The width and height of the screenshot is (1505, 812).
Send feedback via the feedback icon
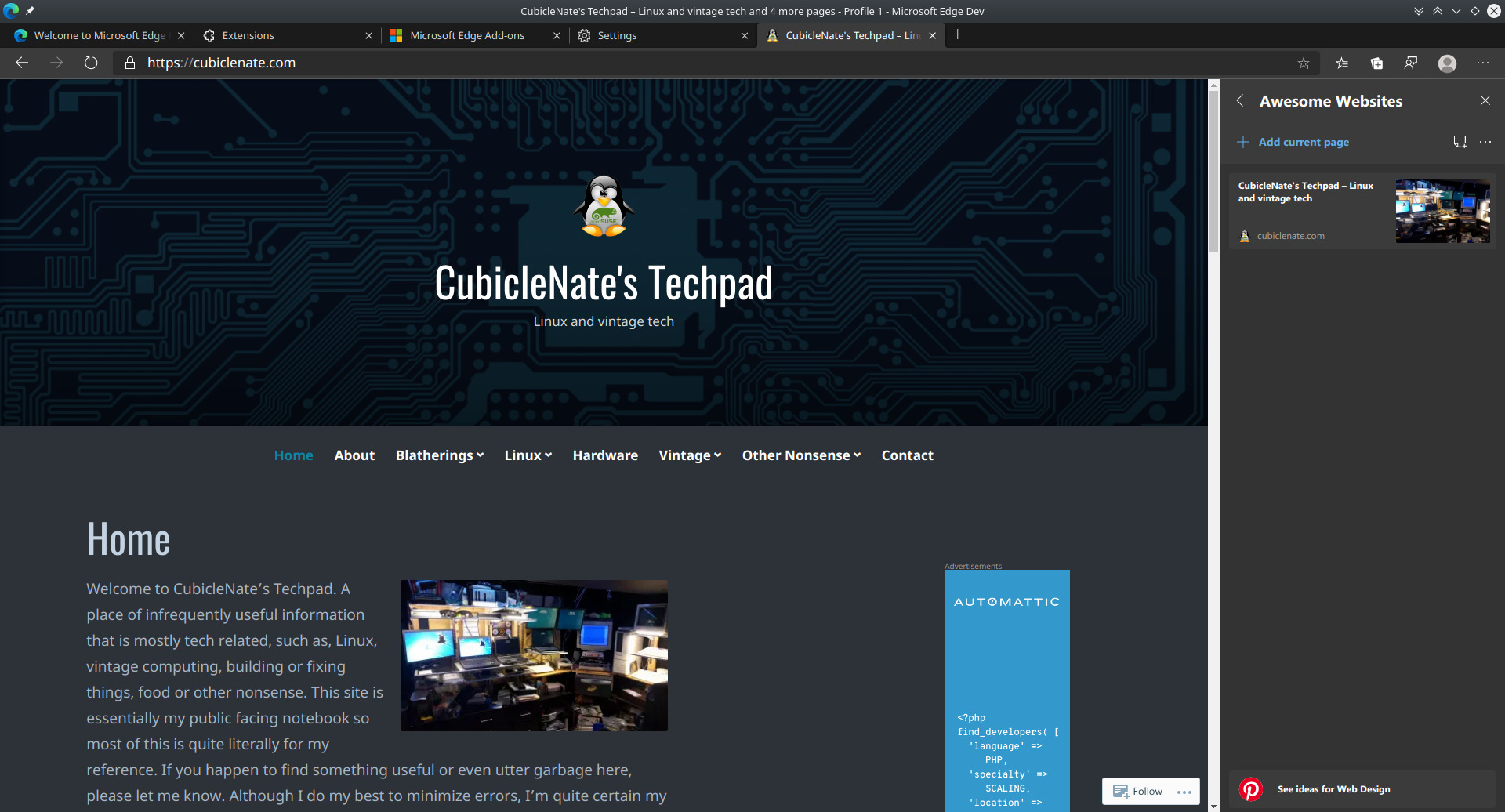pos(1411,63)
